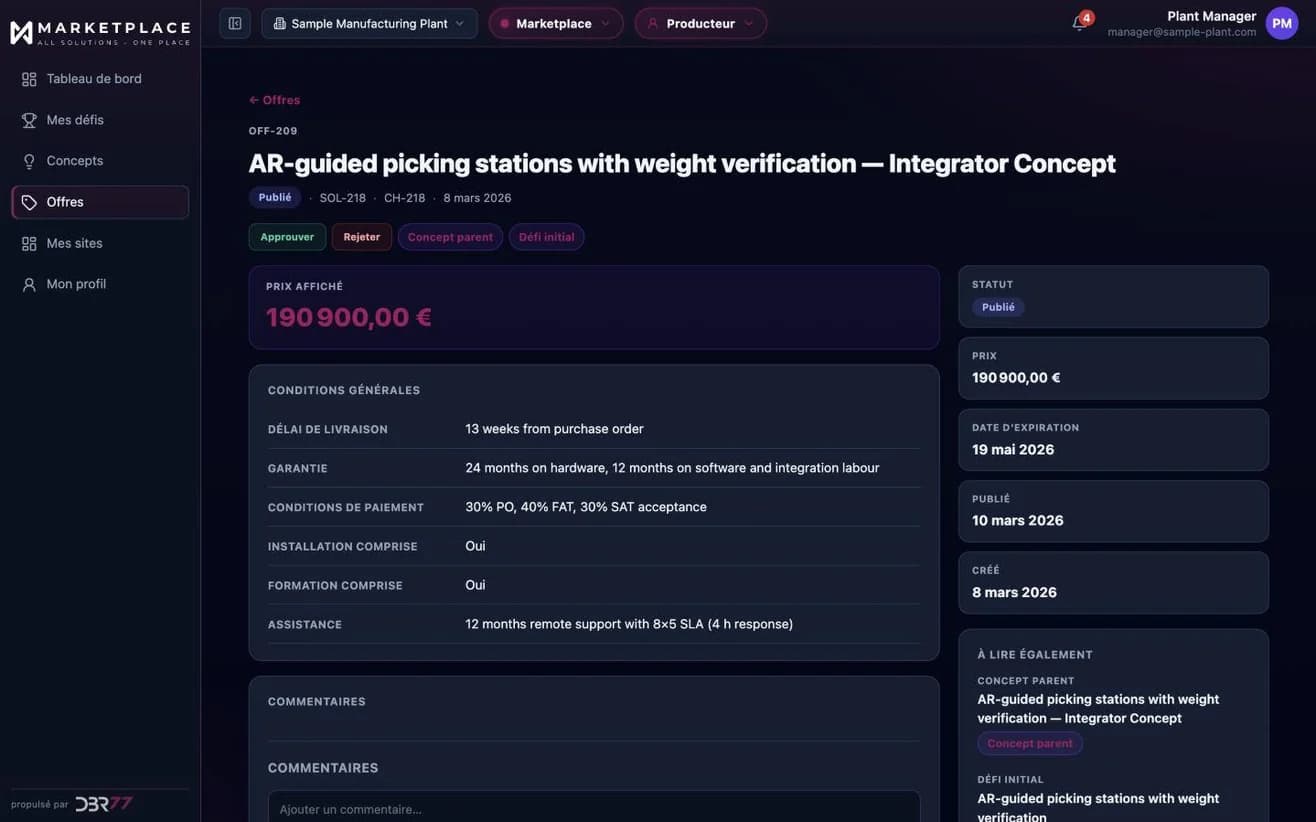Click manager@sample-plant.com email
Viewport: 1316px width, 822px height.
click(1182, 32)
